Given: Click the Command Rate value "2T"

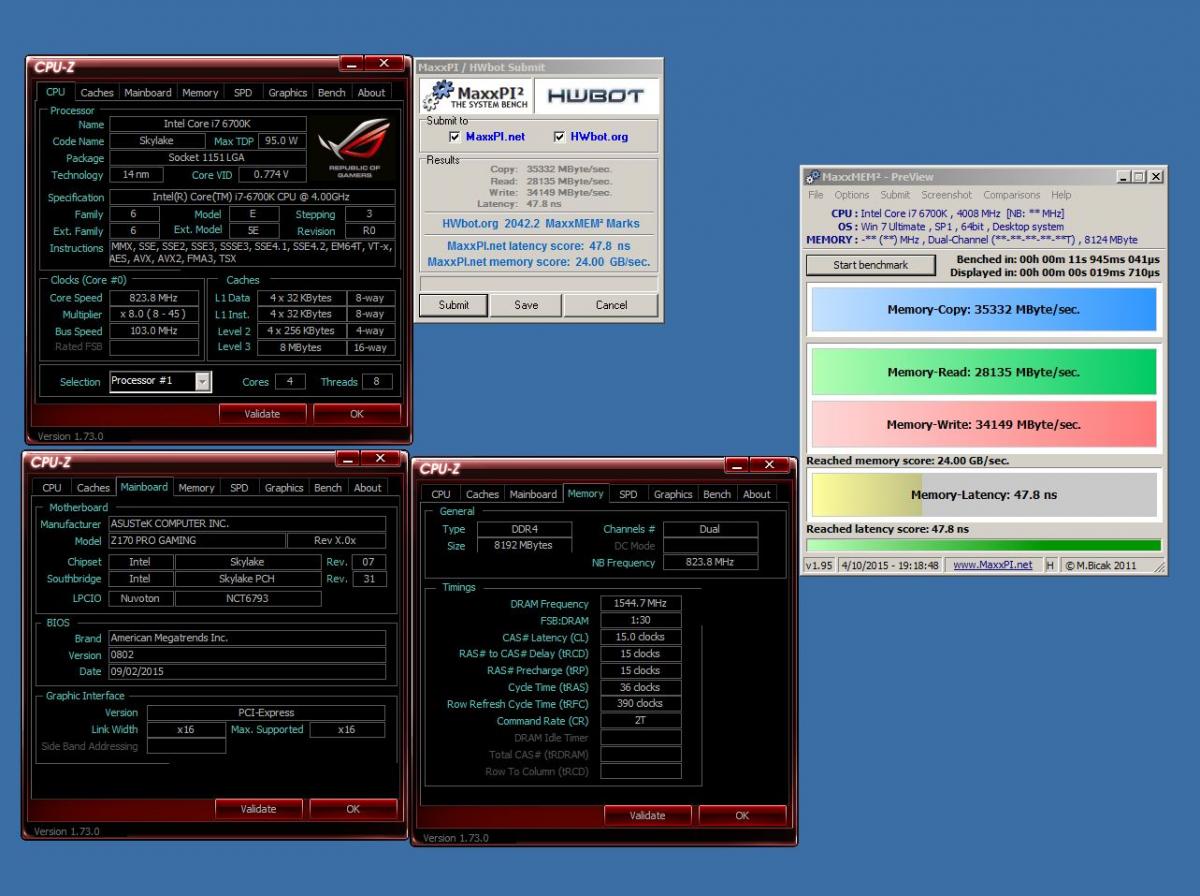Looking at the screenshot, I should click(640, 720).
